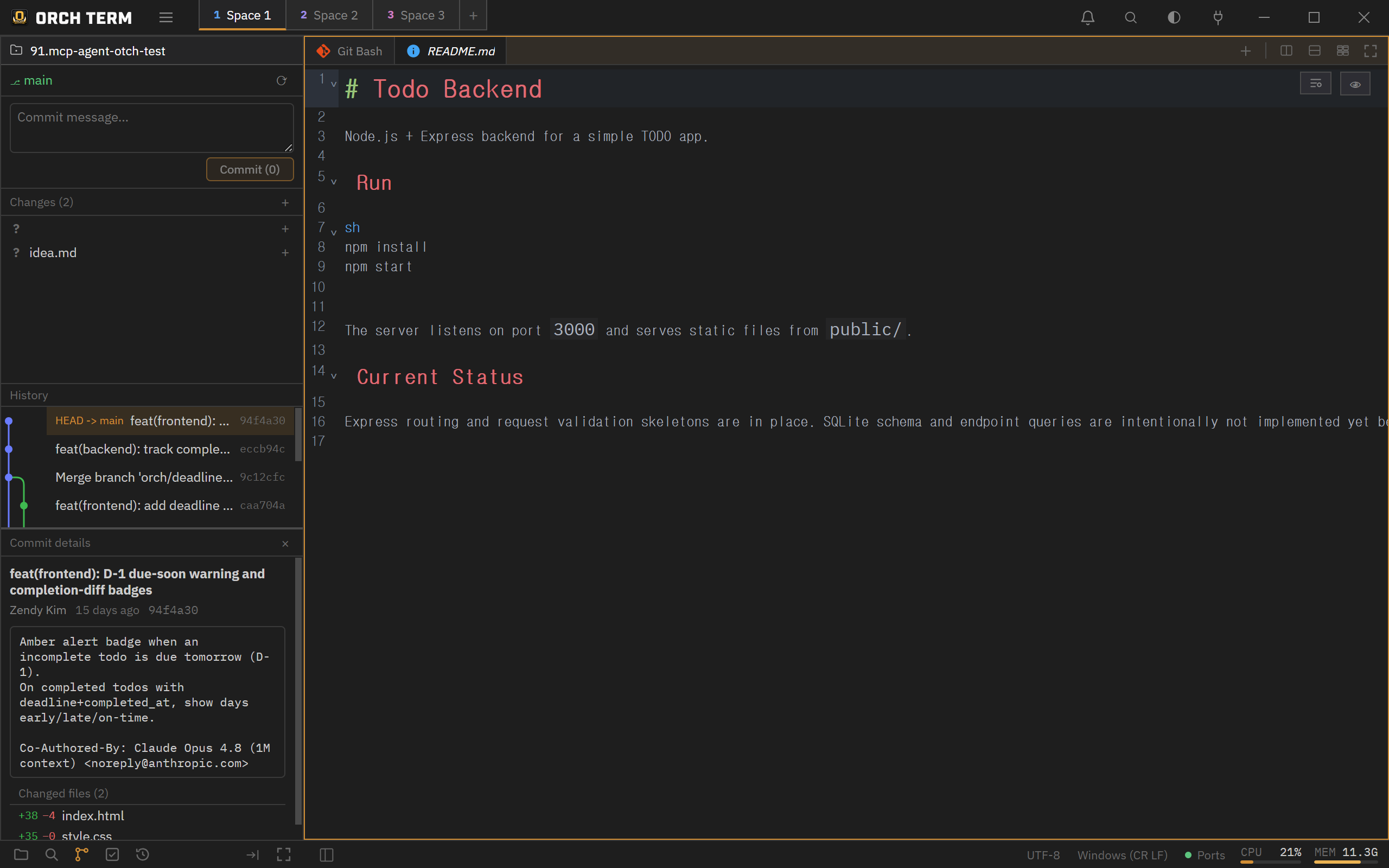Collapse the Current Status section fold

pyautogui.click(x=334, y=376)
